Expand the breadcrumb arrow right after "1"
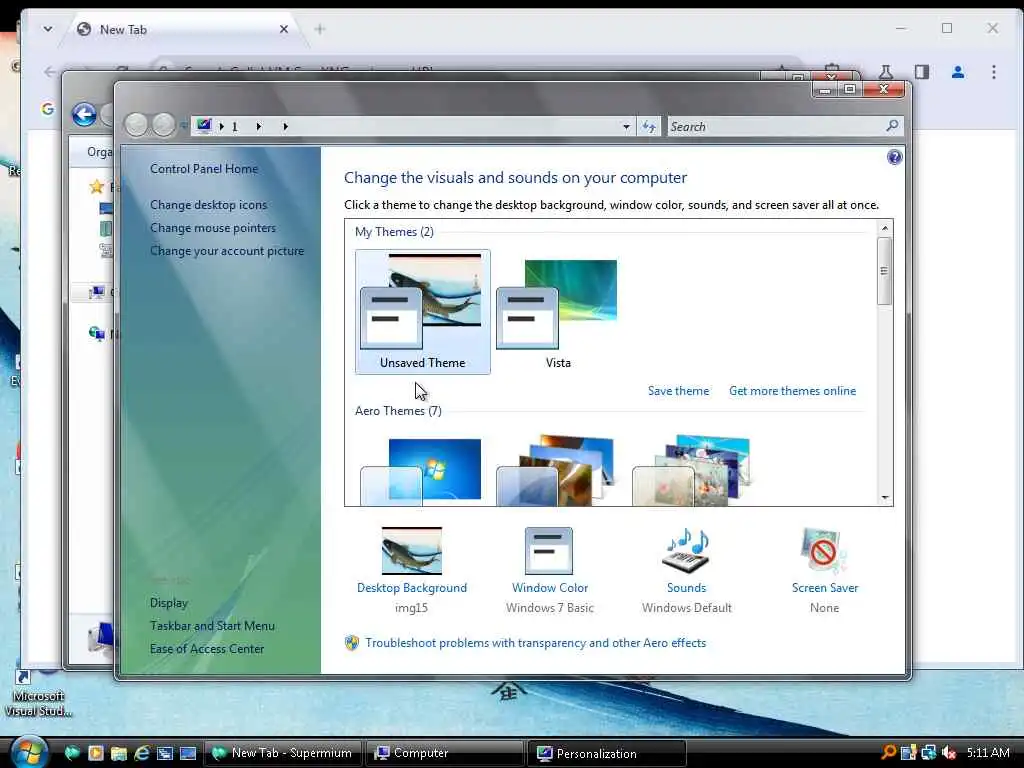Image resolution: width=1024 pixels, height=768 pixels. (x=259, y=127)
